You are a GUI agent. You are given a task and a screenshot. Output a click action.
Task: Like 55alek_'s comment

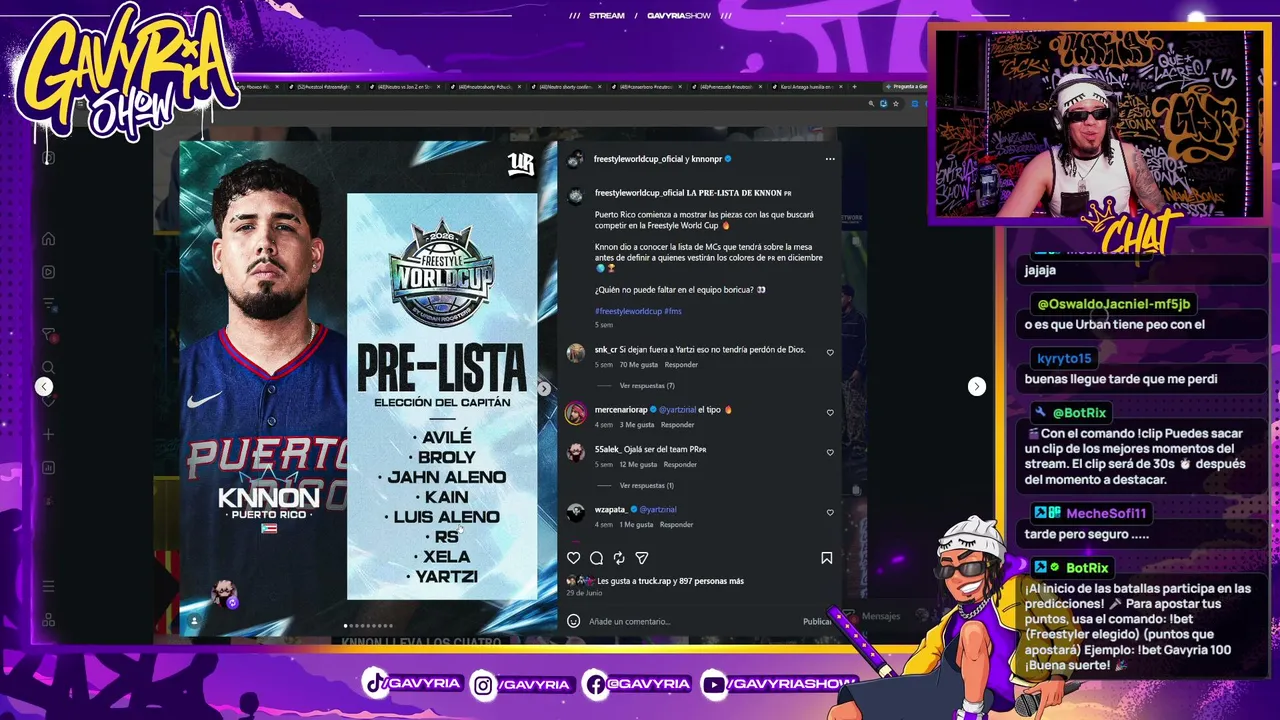point(830,452)
